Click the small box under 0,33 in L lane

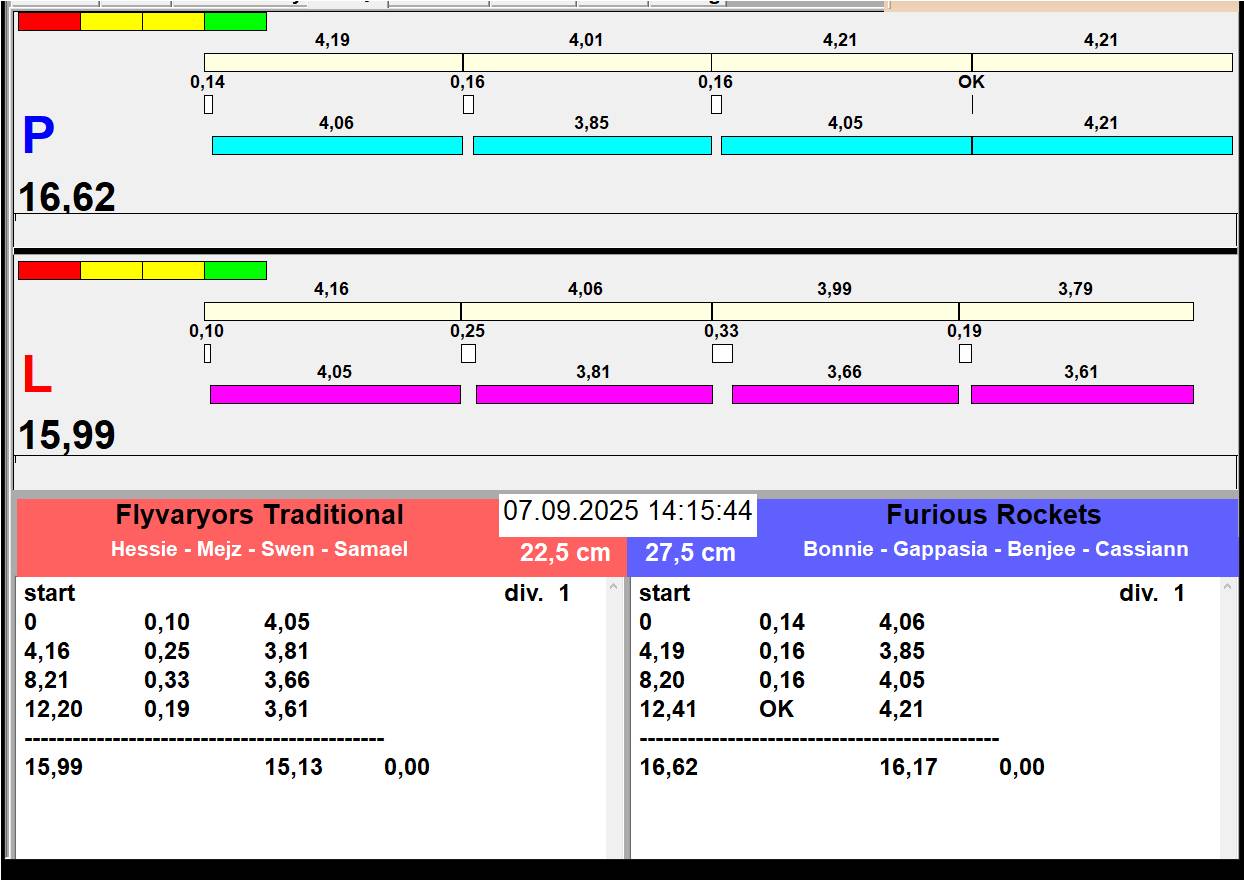coord(722,353)
